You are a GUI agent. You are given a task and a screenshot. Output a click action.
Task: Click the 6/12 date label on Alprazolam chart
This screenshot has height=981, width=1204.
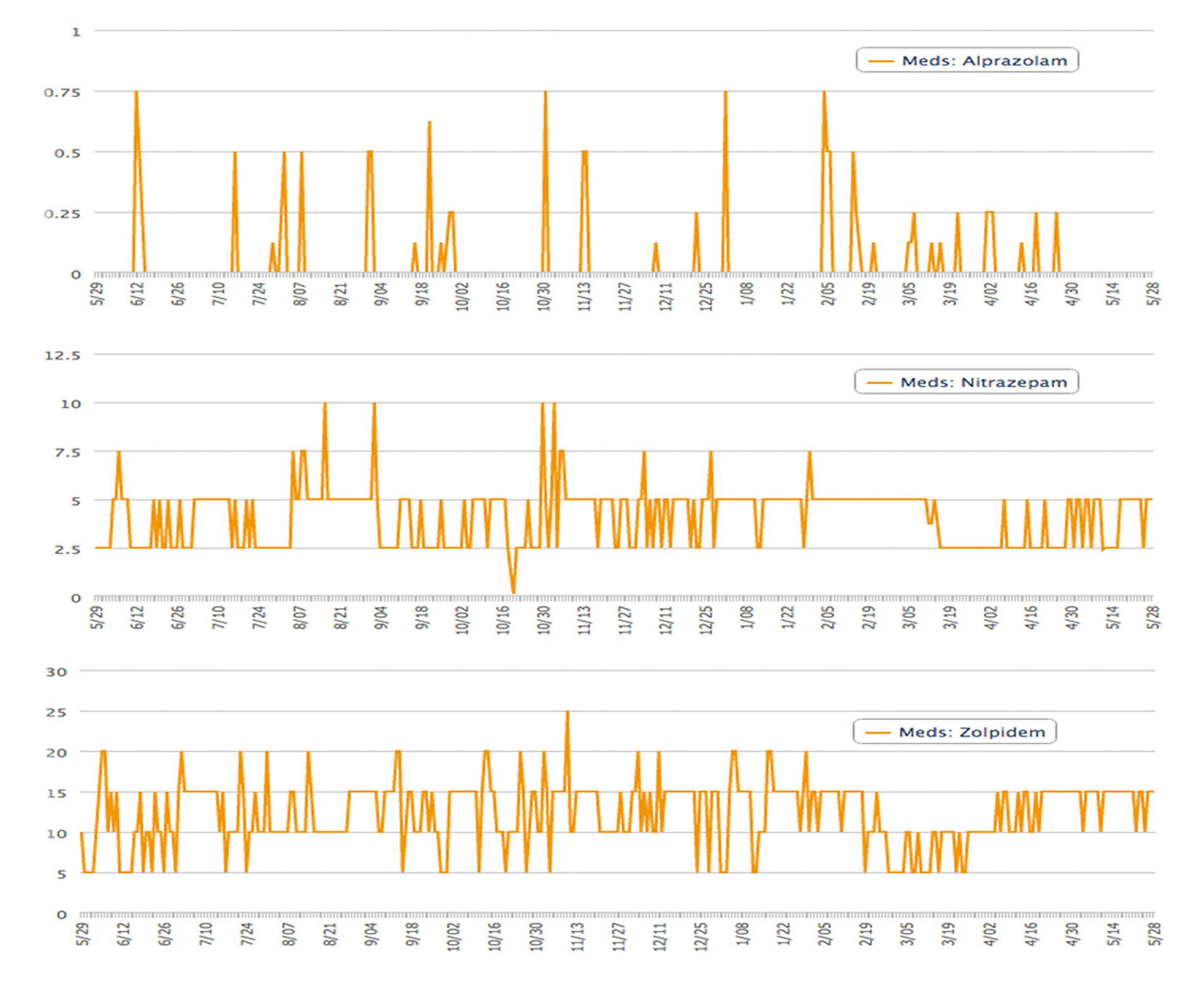pyautogui.click(x=138, y=294)
